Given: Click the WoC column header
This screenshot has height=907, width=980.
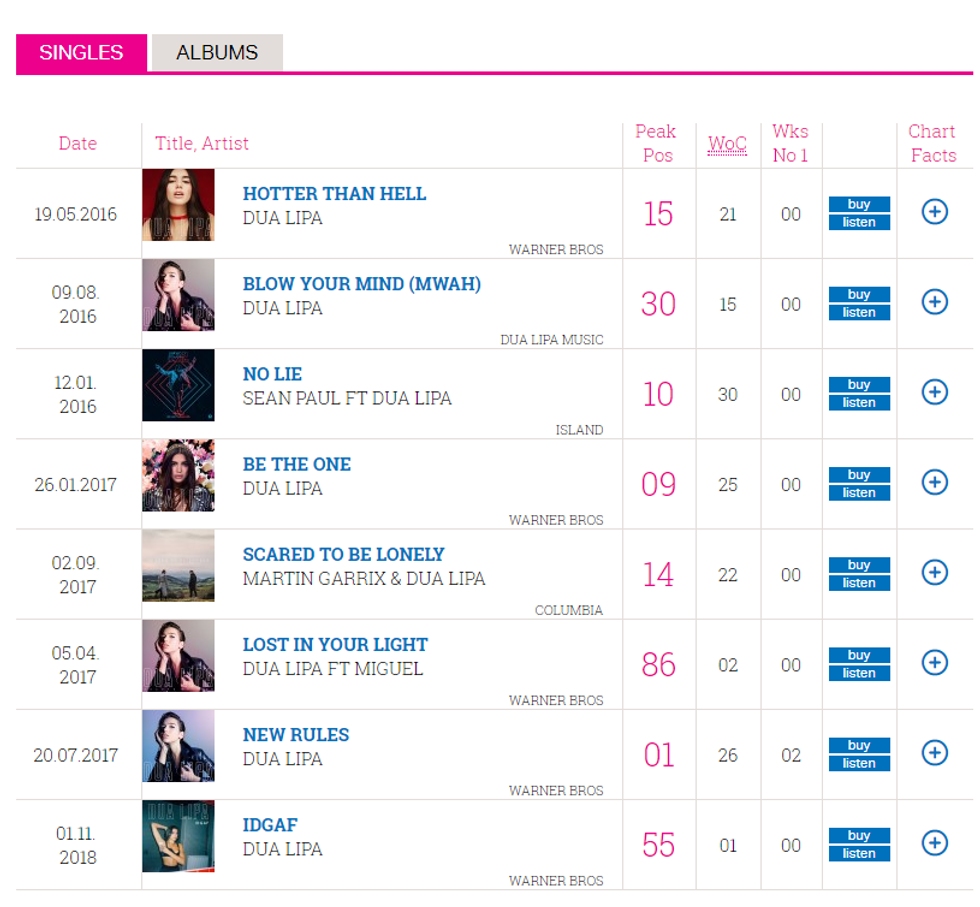Looking at the screenshot, I should tap(727, 144).
